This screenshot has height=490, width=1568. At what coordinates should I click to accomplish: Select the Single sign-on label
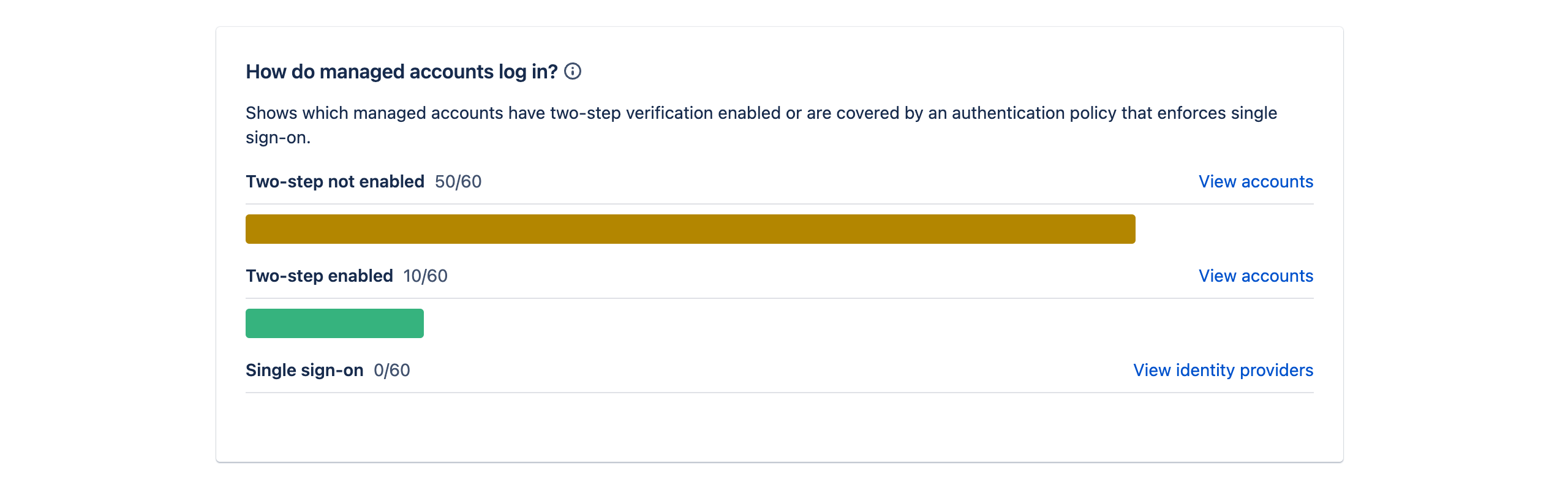304,370
